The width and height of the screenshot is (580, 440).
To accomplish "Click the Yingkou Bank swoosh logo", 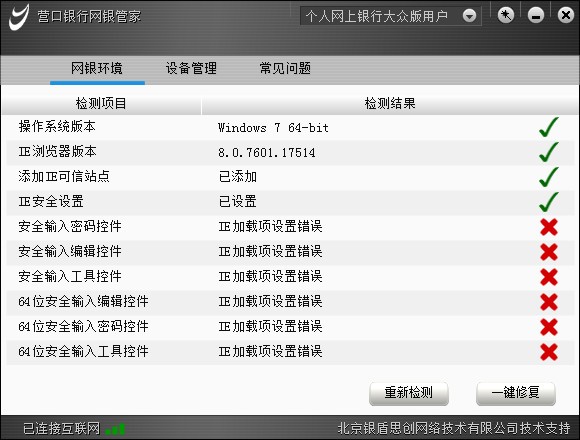I will tap(18, 17).
